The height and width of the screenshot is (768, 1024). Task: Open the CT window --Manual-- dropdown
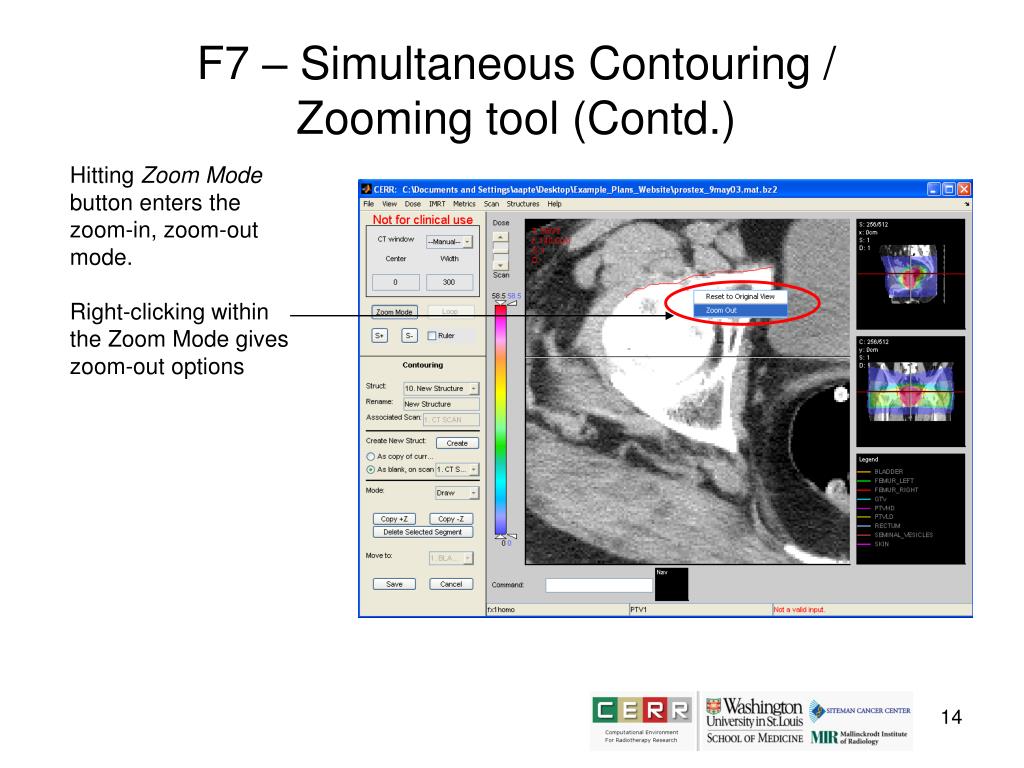(449, 242)
